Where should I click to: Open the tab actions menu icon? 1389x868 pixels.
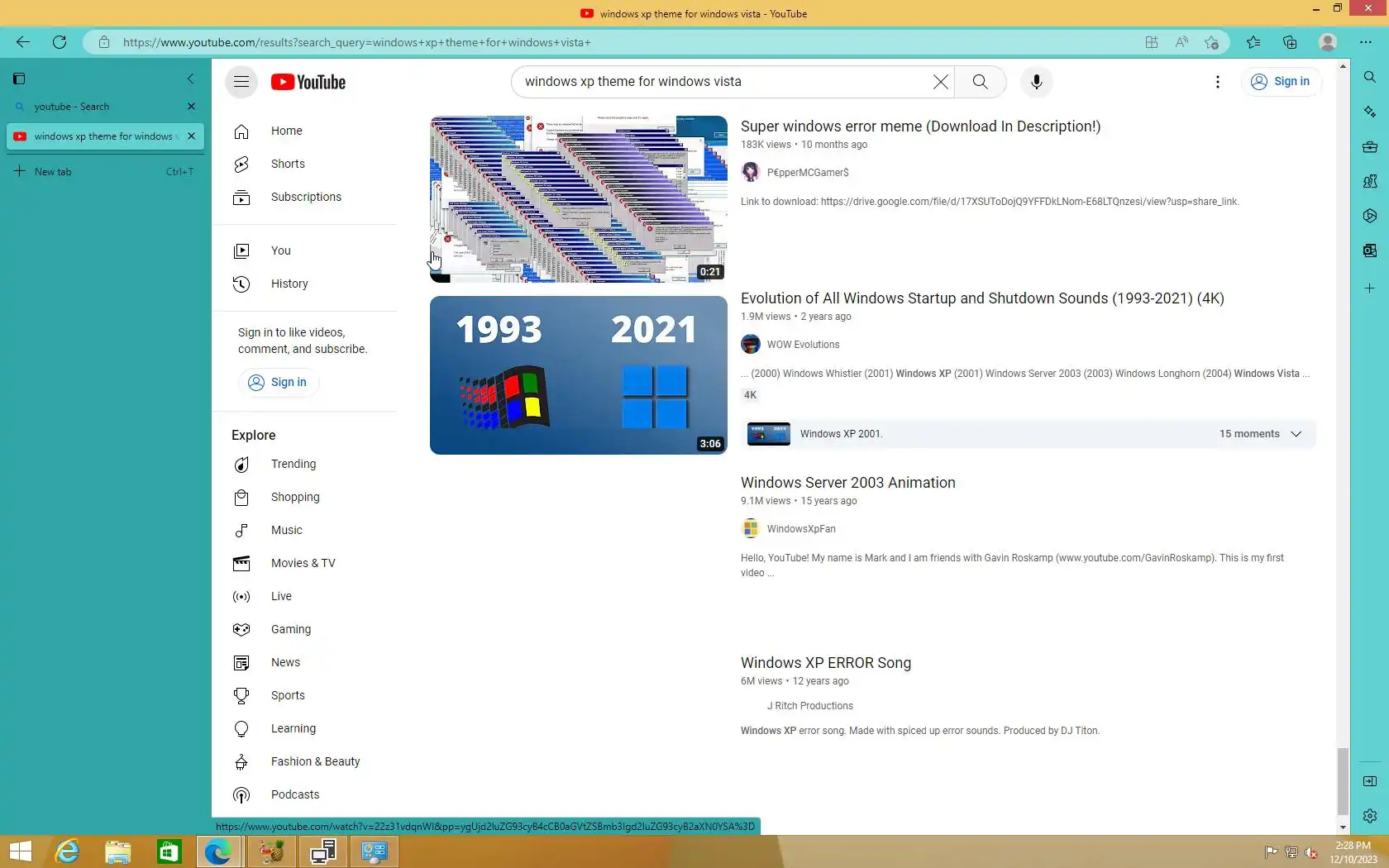point(19,79)
